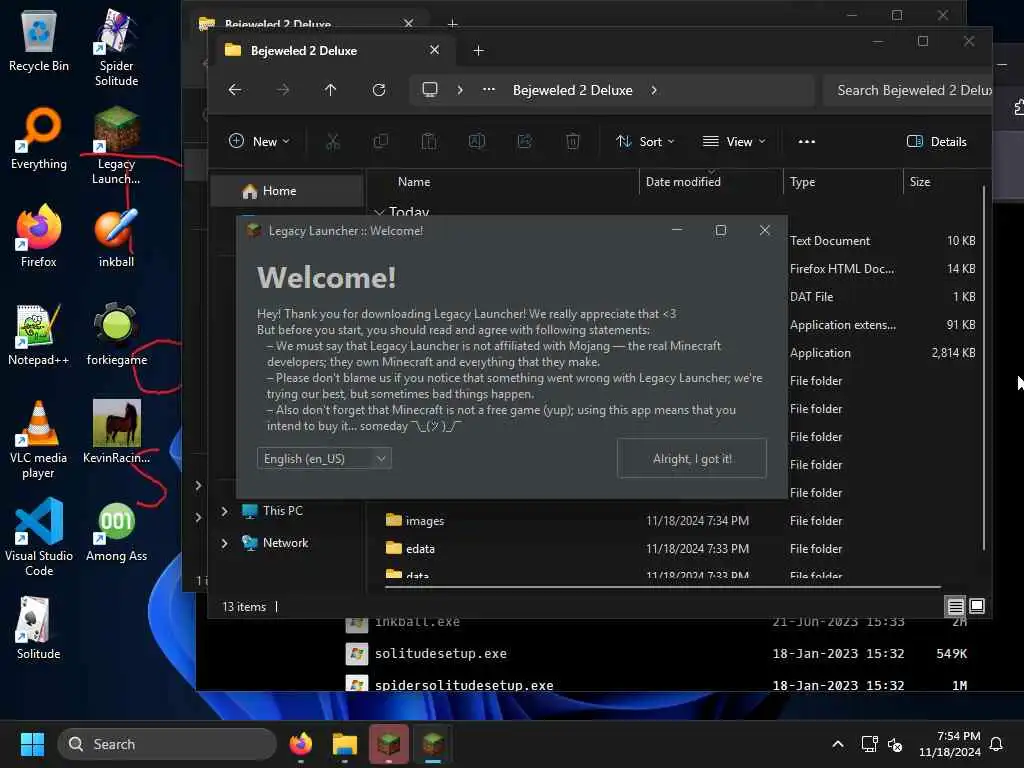
Task: Select the KevinRacing desktop icon
Action: (x=116, y=432)
